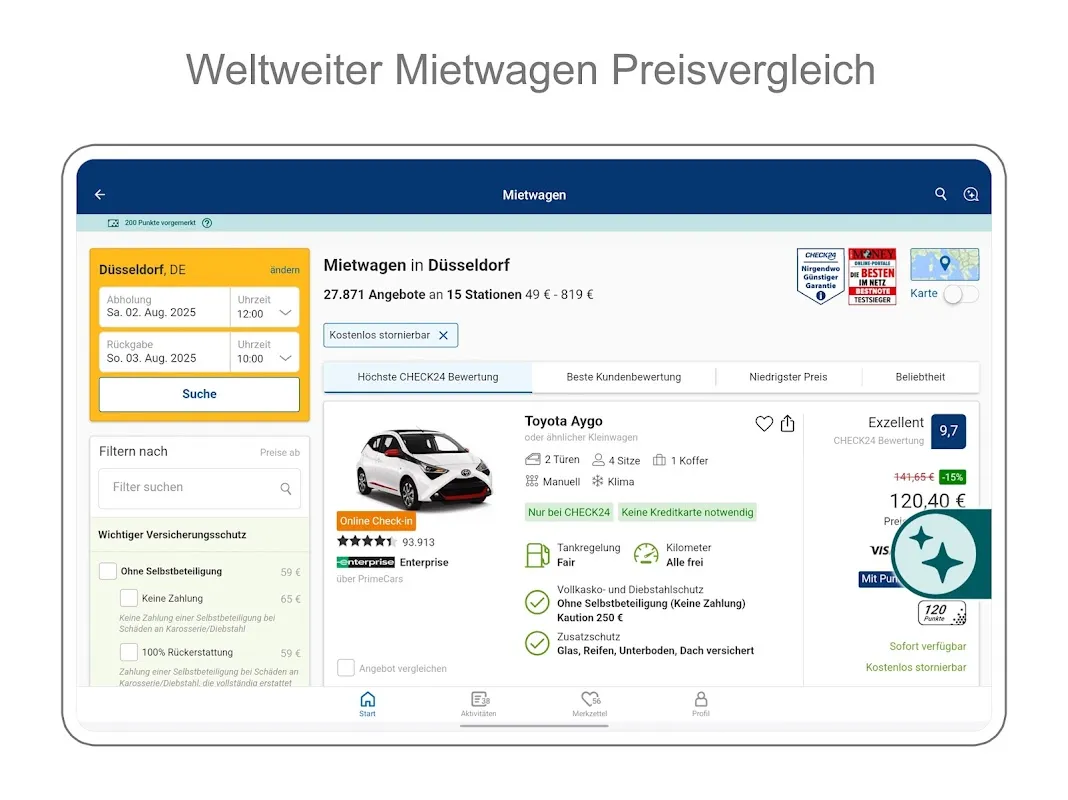Open the map thumbnail

[x=945, y=265]
